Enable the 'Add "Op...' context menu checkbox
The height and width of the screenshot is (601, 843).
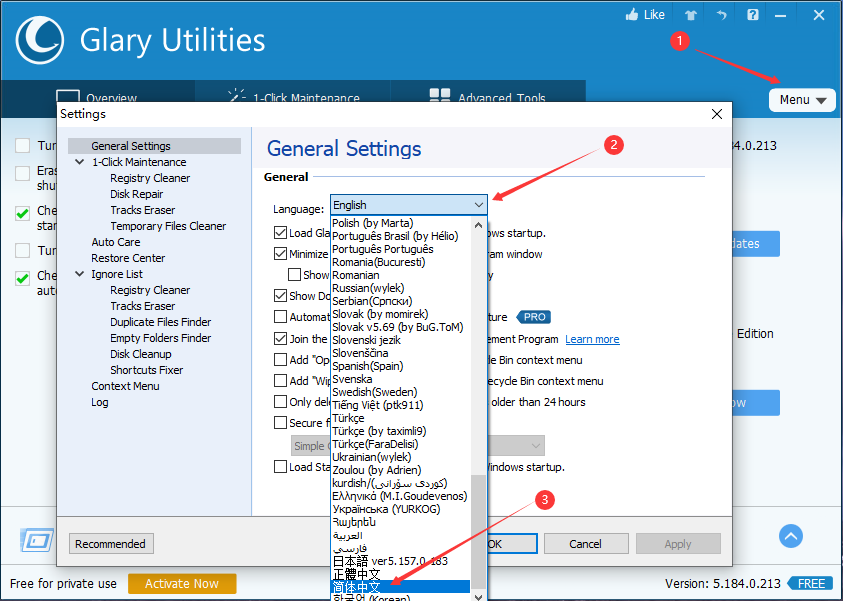280,360
